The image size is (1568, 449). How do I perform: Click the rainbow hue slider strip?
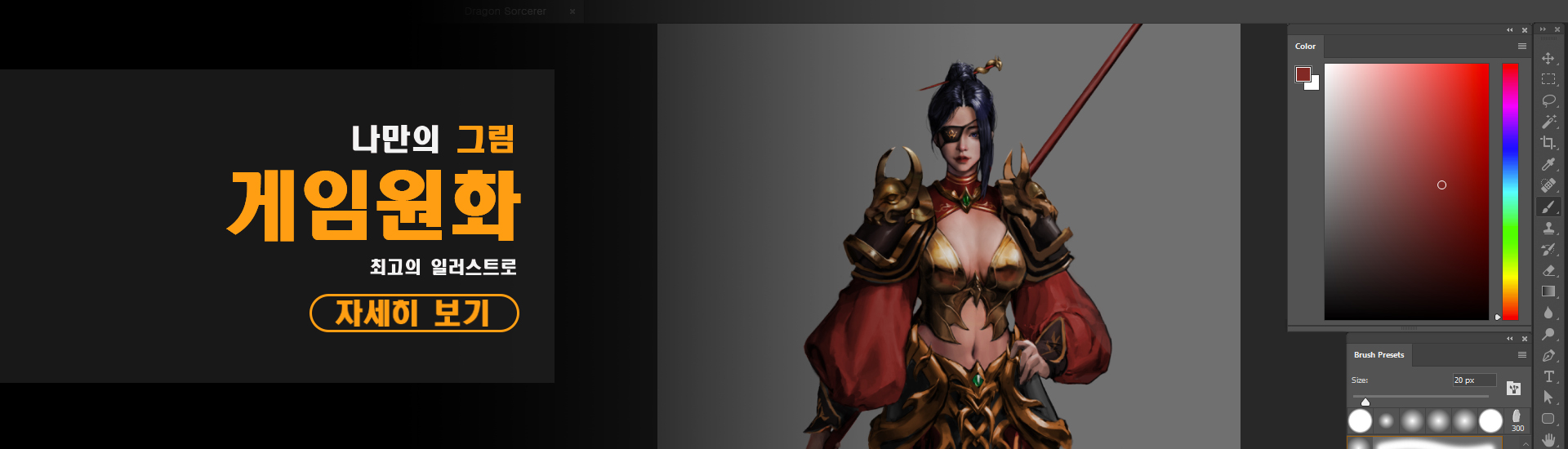point(1510,191)
